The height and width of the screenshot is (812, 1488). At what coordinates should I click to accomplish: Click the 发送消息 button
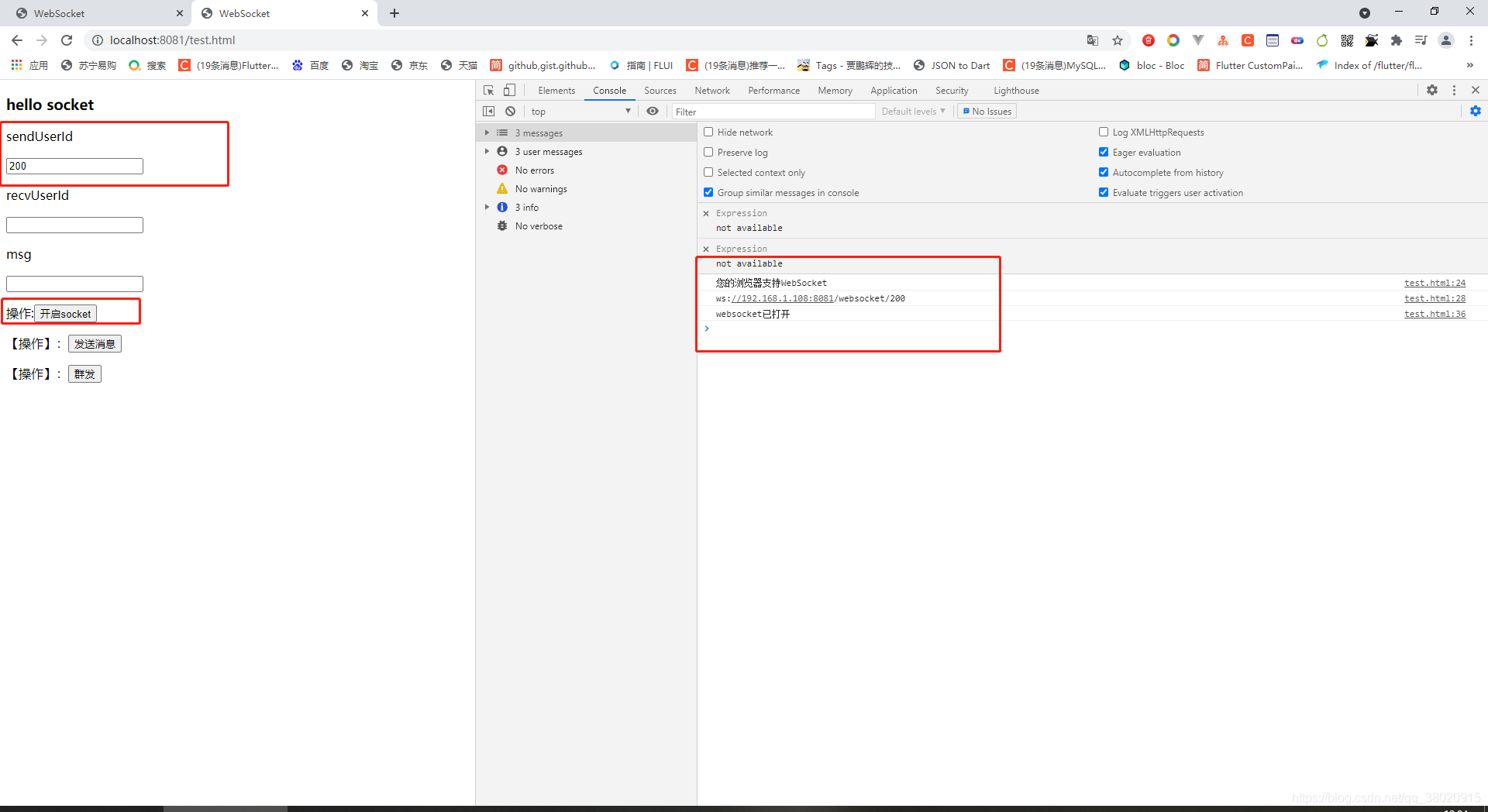tap(95, 344)
